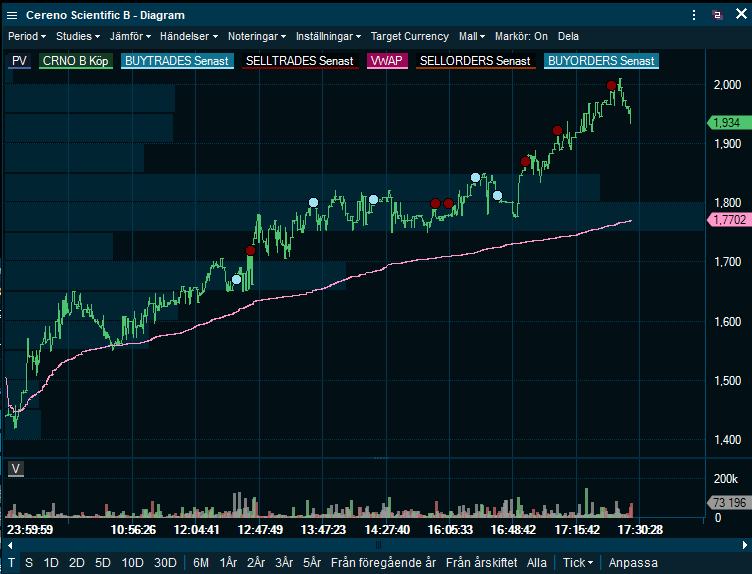Open the hamburger menu icon
Image resolution: width=752 pixels, height=574 pixels.
tap(12, 15)
